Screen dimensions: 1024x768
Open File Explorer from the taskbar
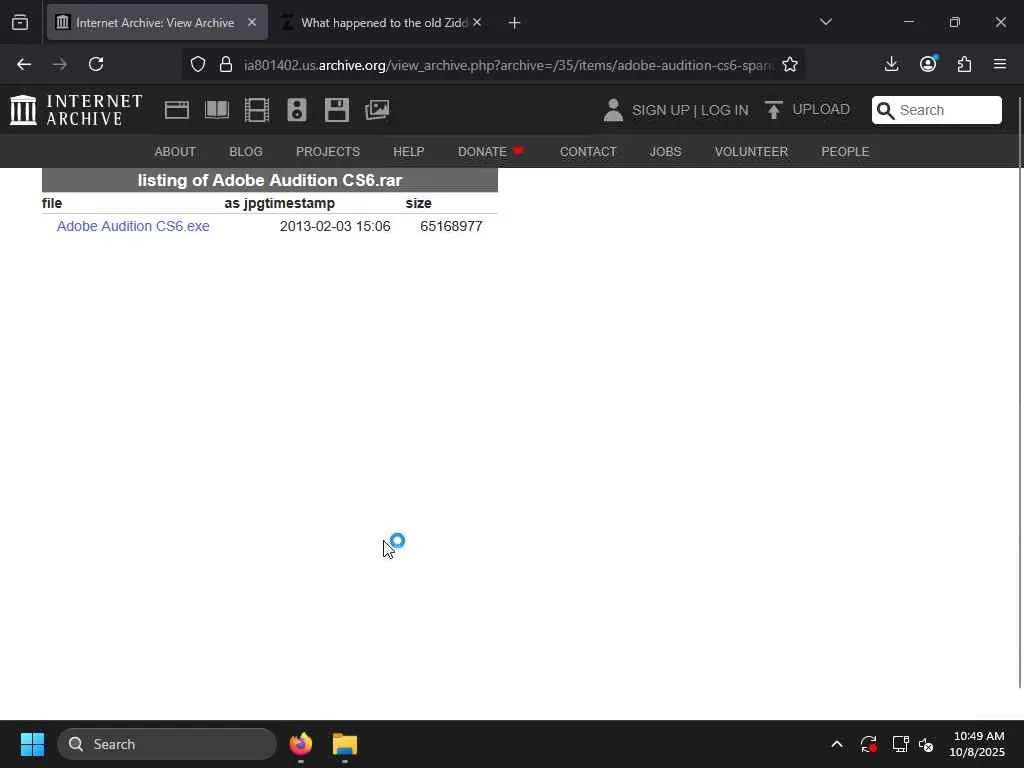pyautogui.click(x=345, y=744)
